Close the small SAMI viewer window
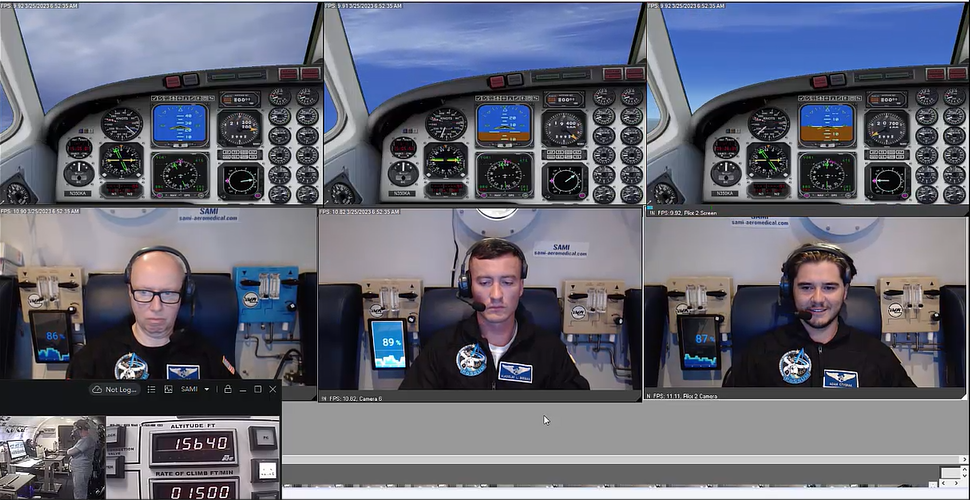The image size is (970, 500). [273, 389]
